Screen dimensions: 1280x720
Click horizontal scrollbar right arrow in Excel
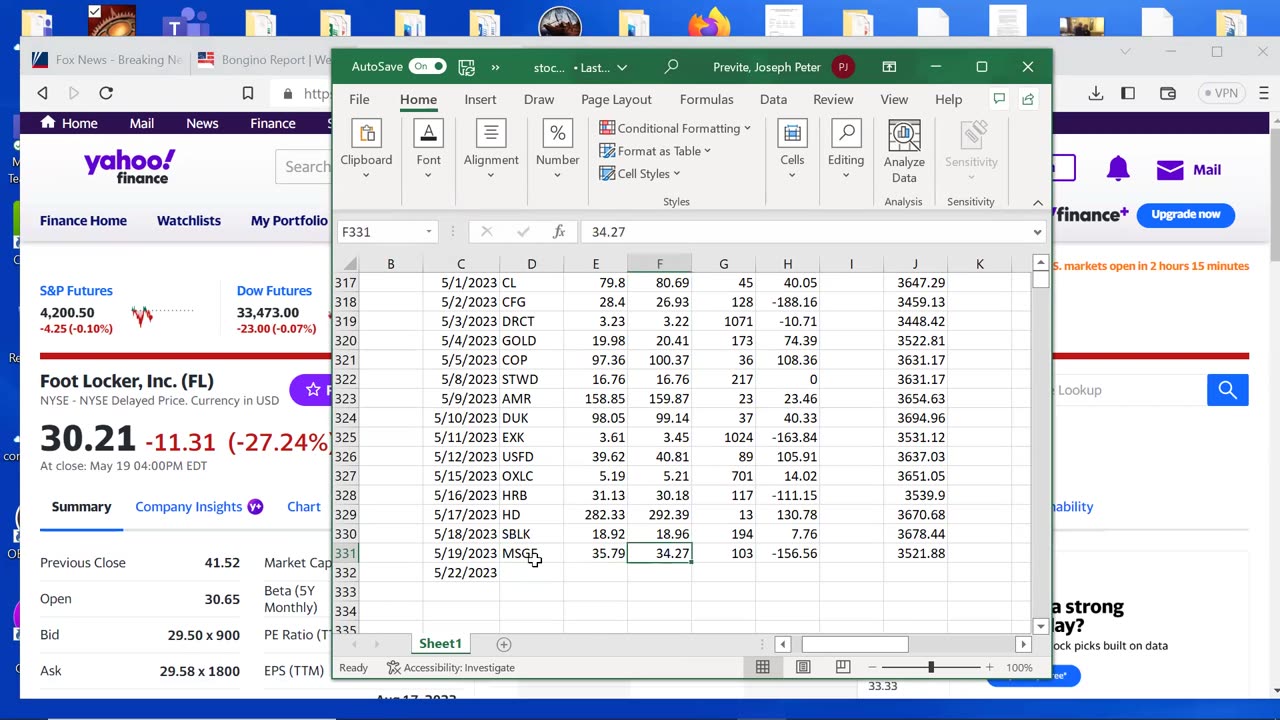pyautogui.click(x=1022, y=645)
